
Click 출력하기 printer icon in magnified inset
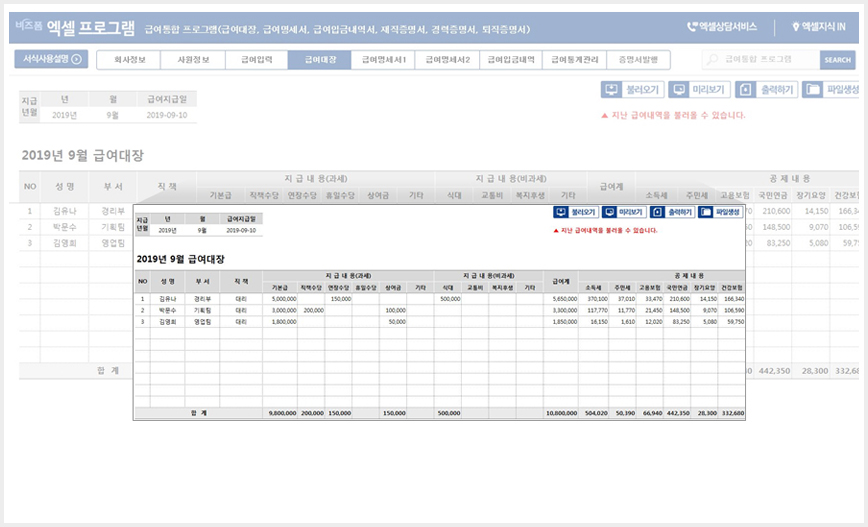point(657,212)
